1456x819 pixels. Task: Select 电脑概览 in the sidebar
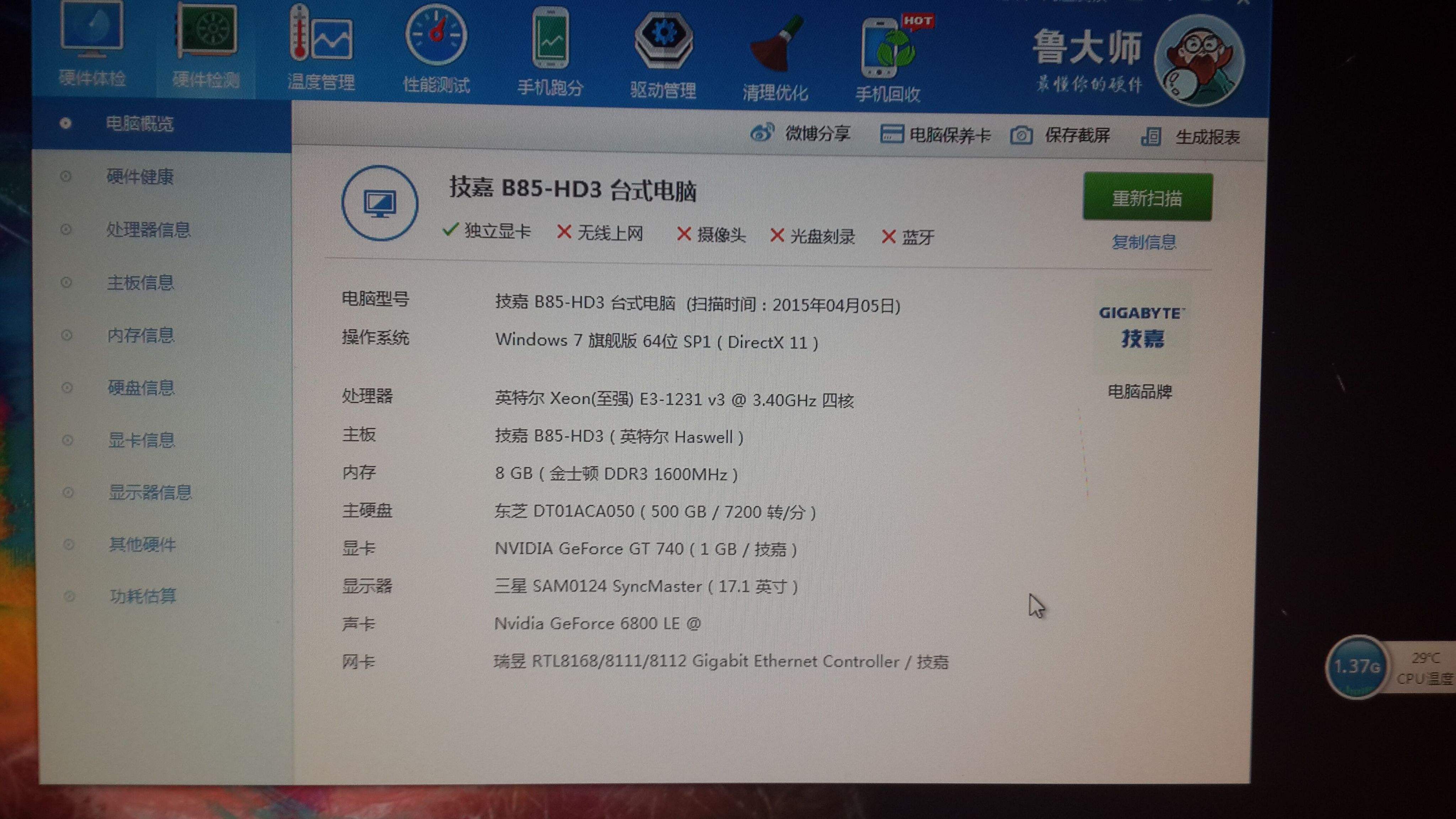click(x=162, y=124)
